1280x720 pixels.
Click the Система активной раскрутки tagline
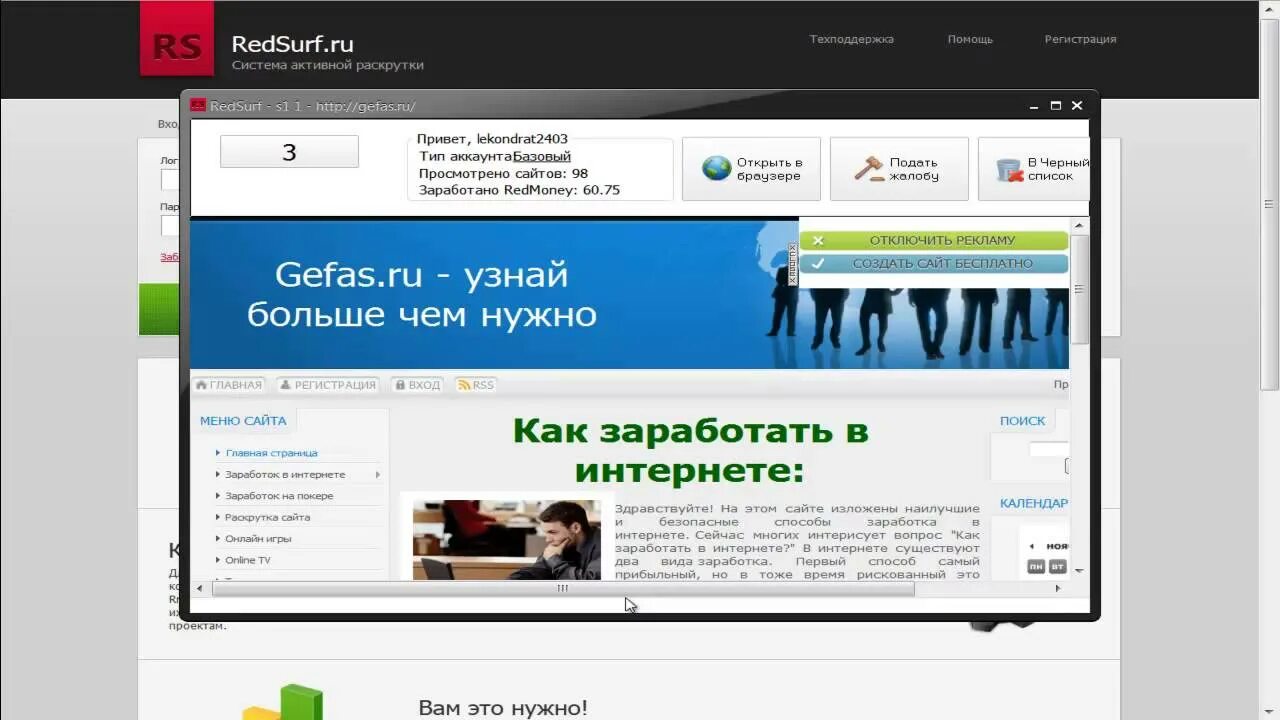tap(328, 65)
